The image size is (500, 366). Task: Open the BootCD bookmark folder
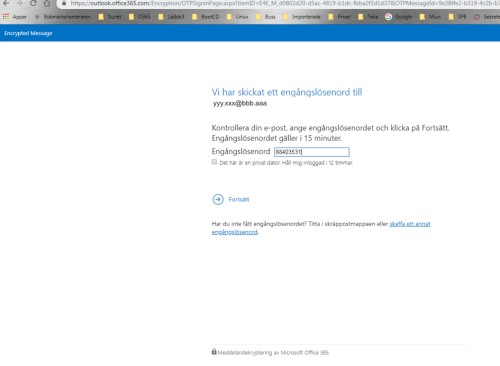click(x=206, y=16)
